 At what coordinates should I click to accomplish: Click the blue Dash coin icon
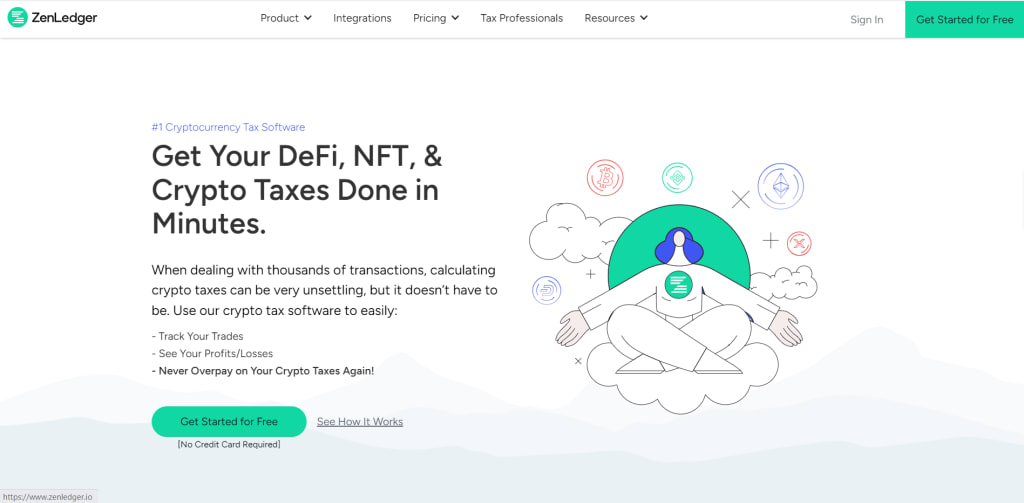547,290
